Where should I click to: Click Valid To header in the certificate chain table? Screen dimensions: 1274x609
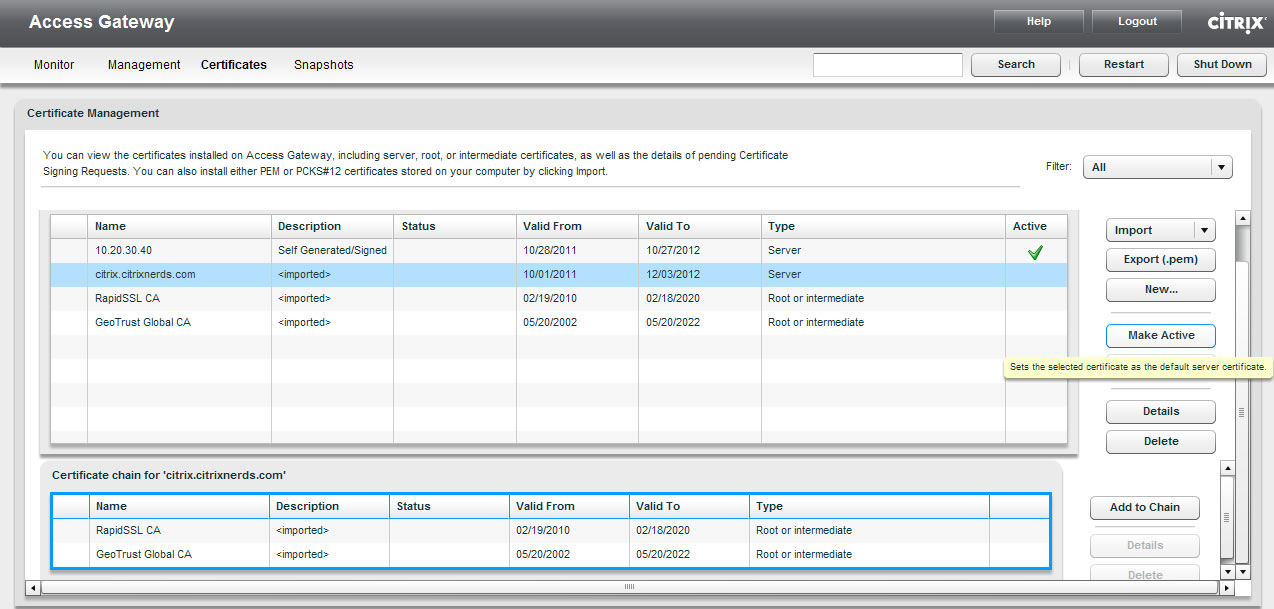[689, 506]
